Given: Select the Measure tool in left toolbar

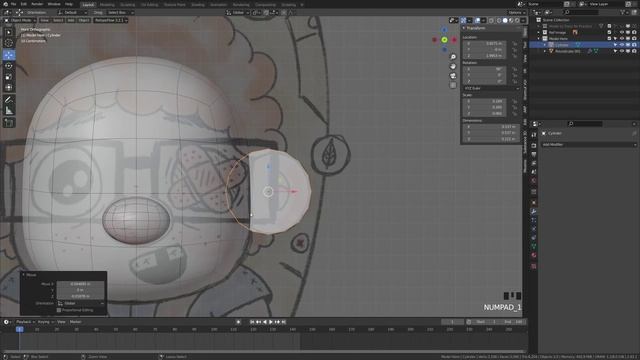Looking at the screenshot, I should 9,111.
